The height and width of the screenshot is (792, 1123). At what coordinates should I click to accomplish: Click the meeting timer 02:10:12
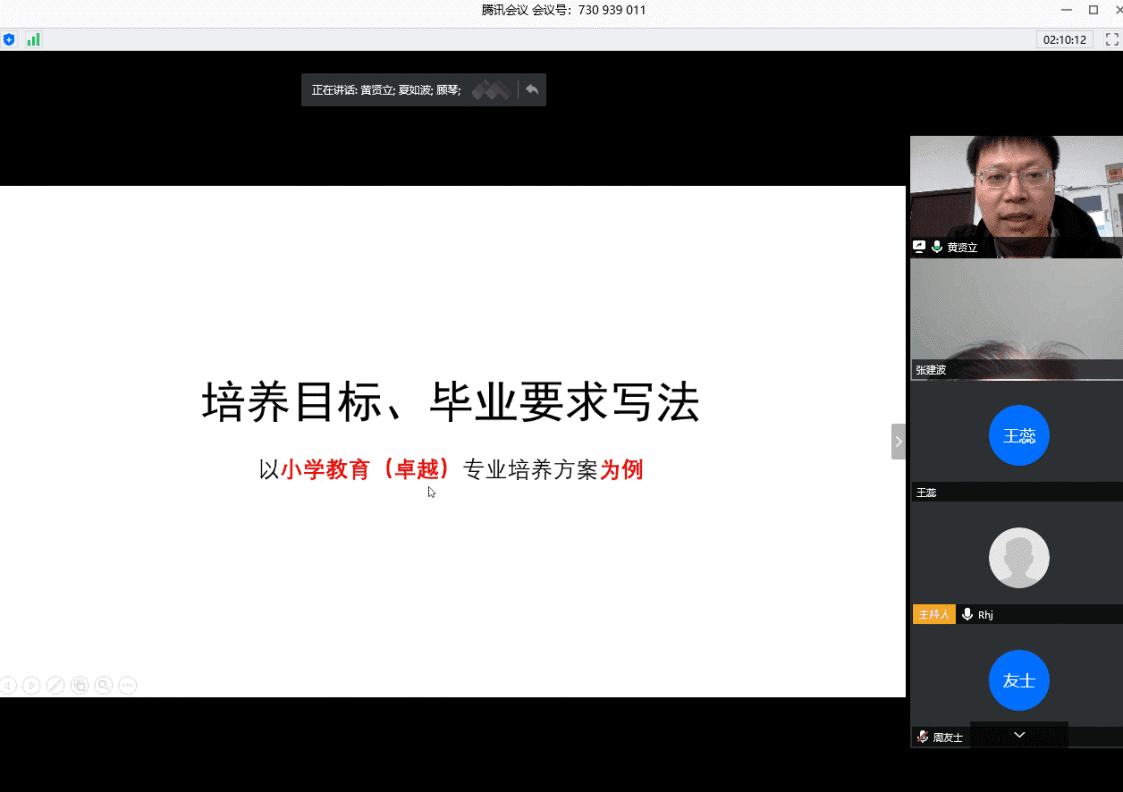click(x=1064, y=40)
